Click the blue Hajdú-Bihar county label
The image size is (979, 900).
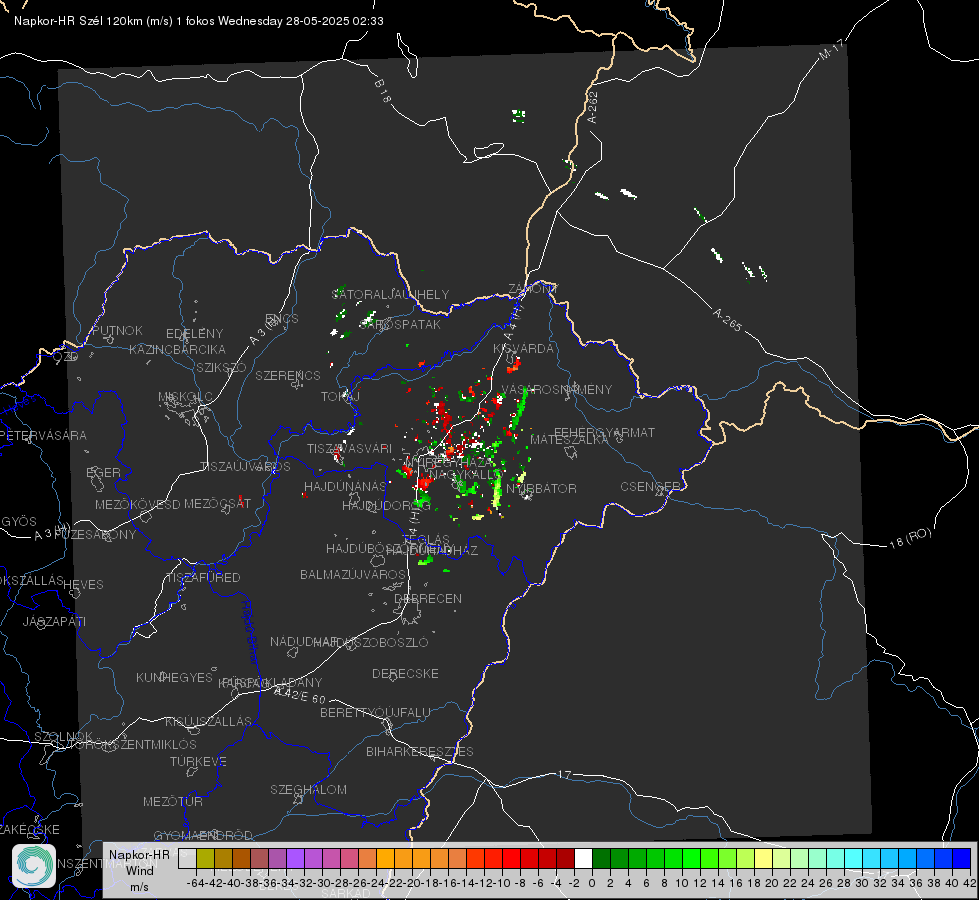249,632
